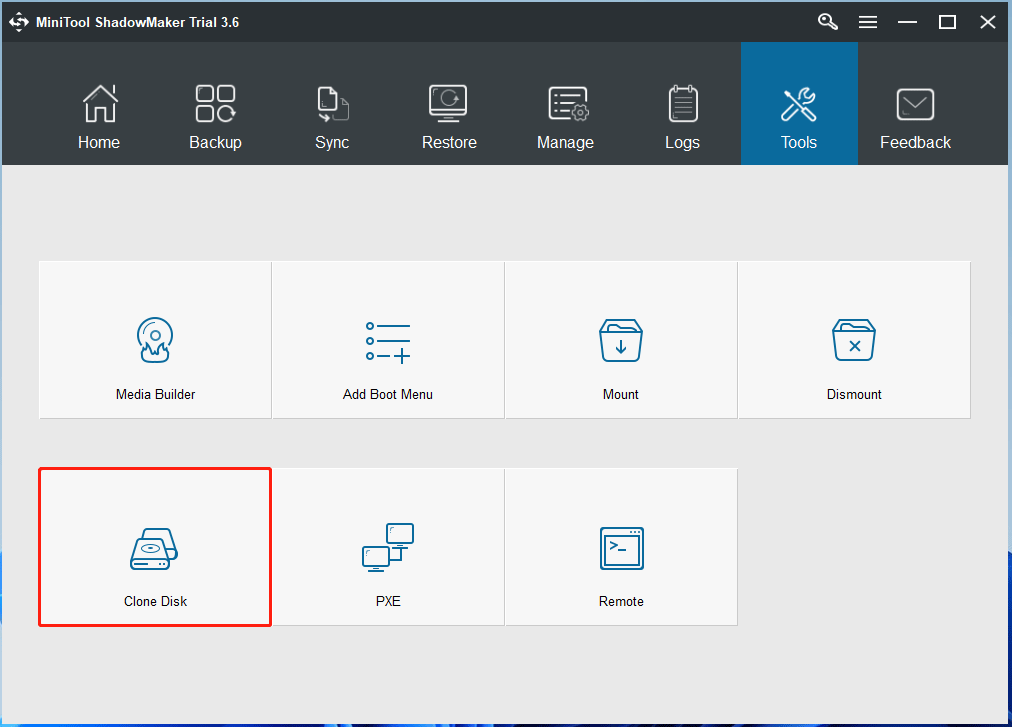Start the Clone Disk tool
1012x727 pixels.
click(x=155, y=547)
